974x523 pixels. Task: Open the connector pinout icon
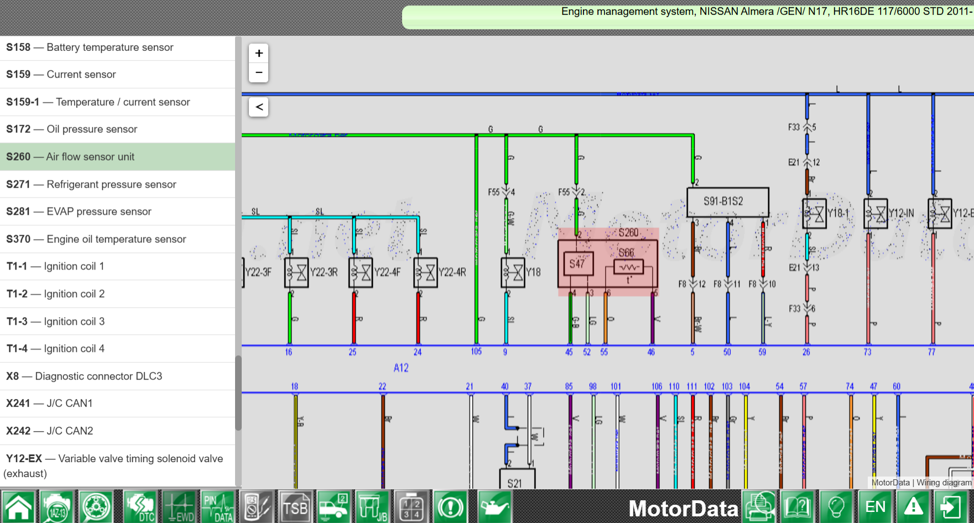[x=412, y=506]
